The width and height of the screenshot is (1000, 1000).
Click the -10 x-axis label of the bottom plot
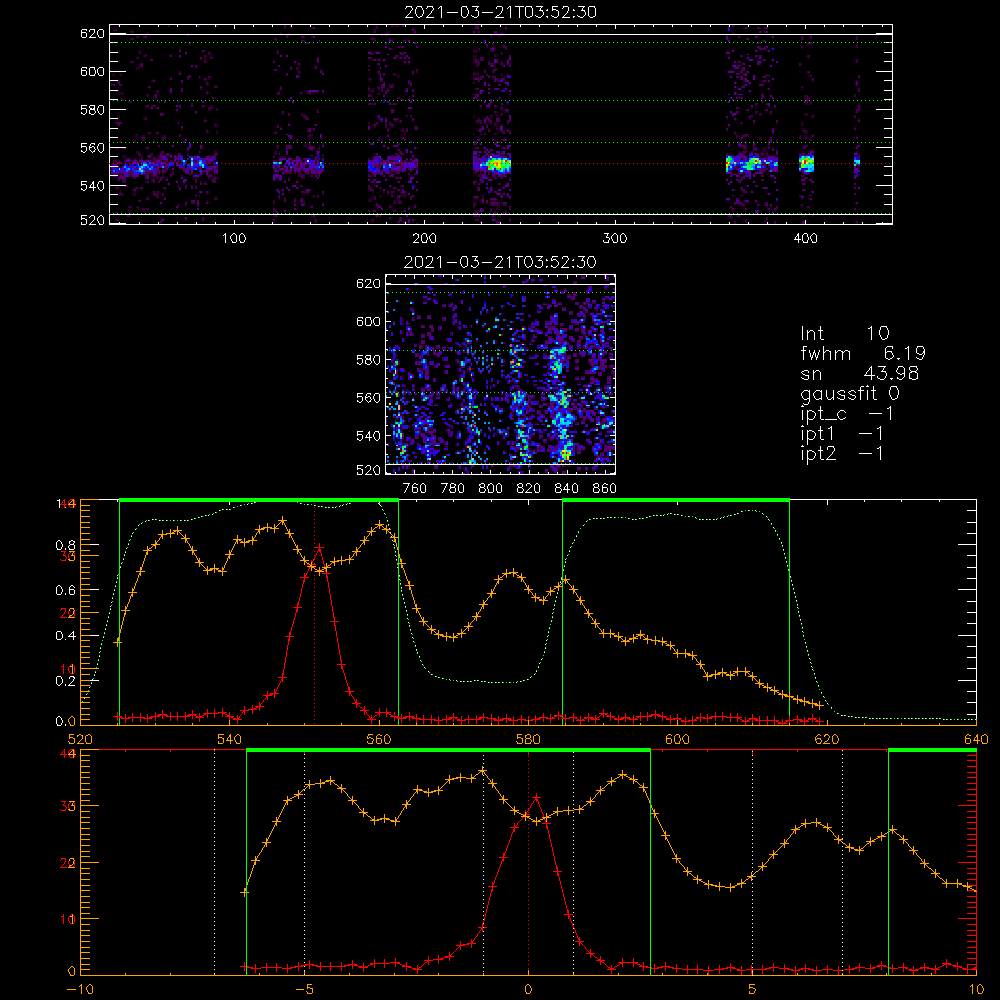(80, 989)
